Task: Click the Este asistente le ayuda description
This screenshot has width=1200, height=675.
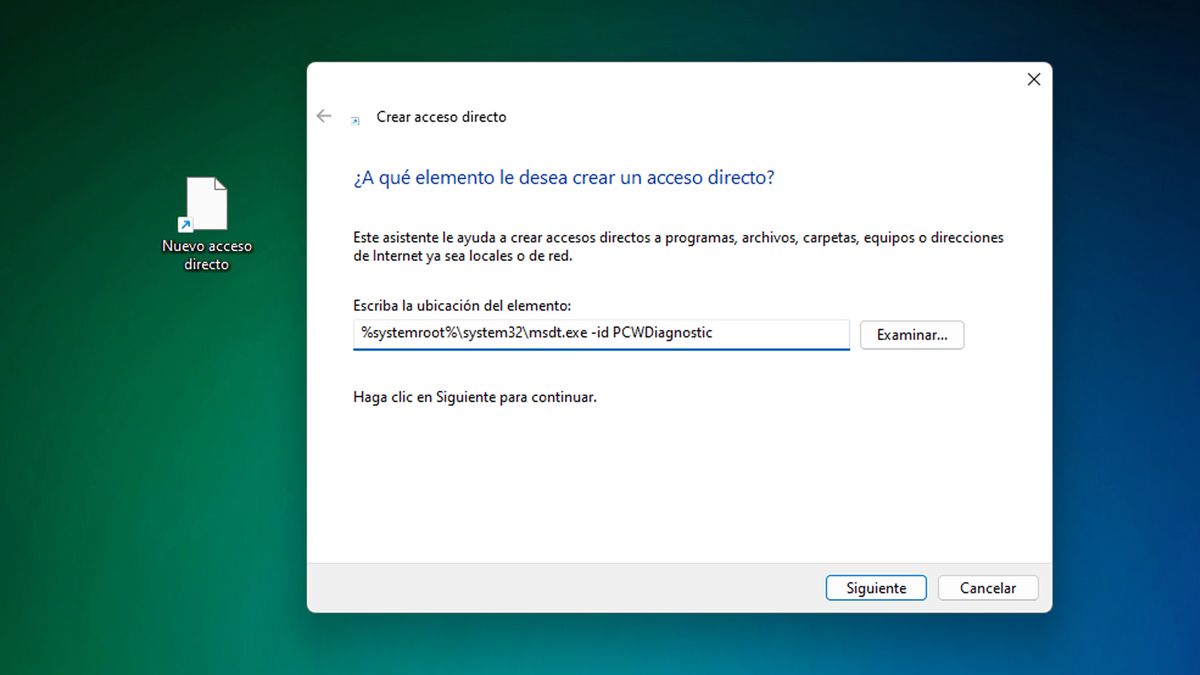Action: point(678,246)
